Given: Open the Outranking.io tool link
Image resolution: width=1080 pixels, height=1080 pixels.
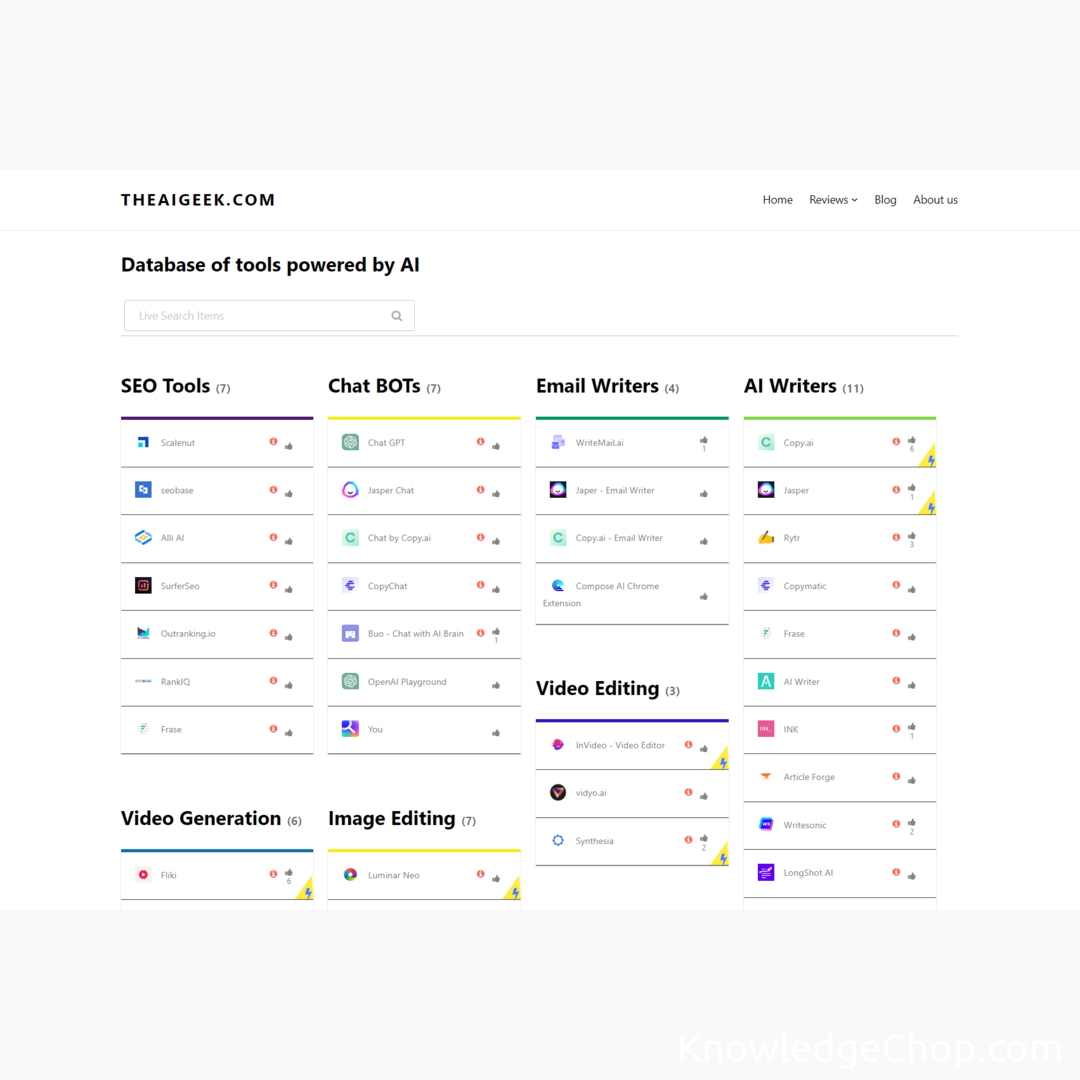Looking at the screenshot, I should pos(188,634).
